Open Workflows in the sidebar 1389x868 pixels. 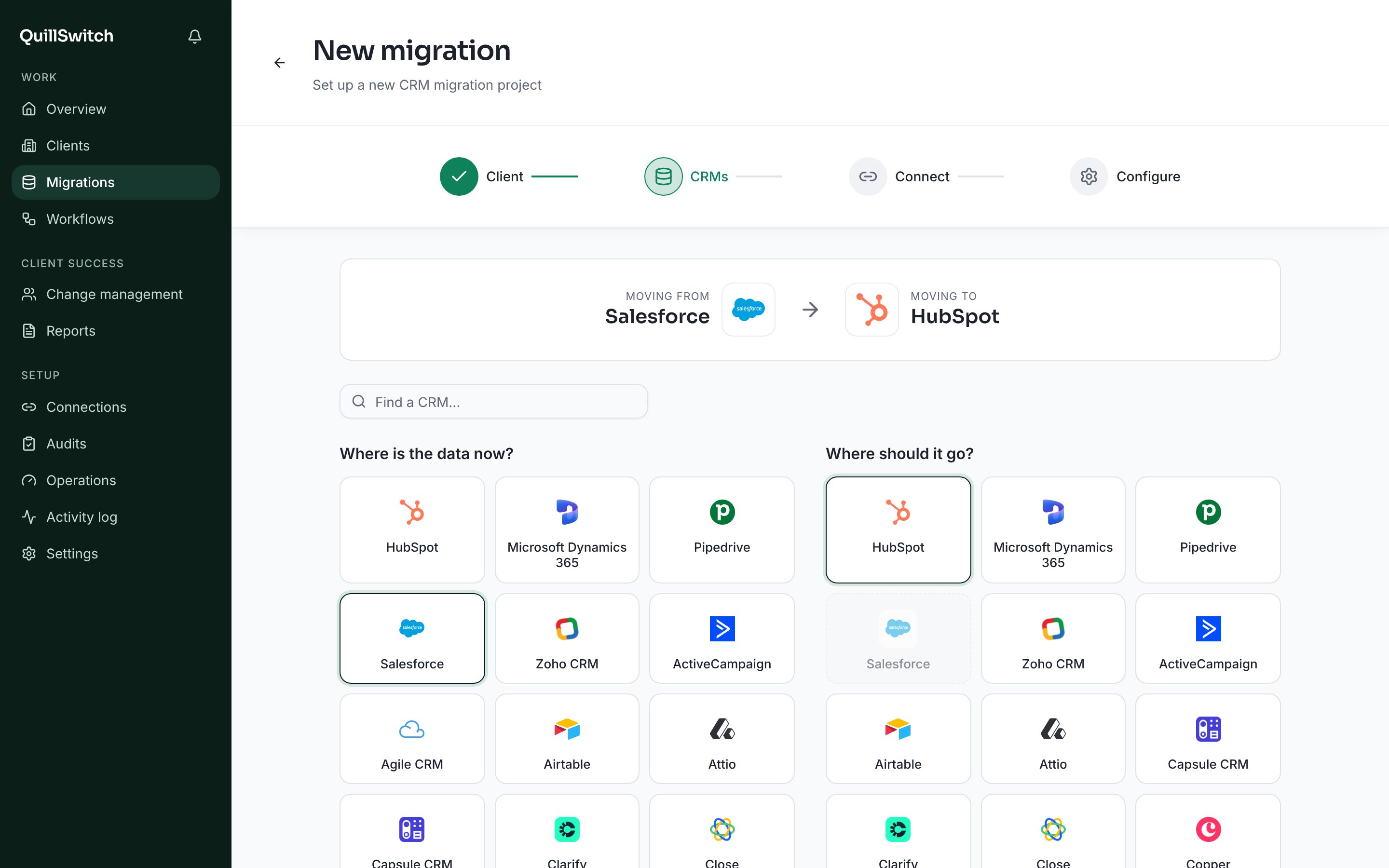(x=115, y=219)
